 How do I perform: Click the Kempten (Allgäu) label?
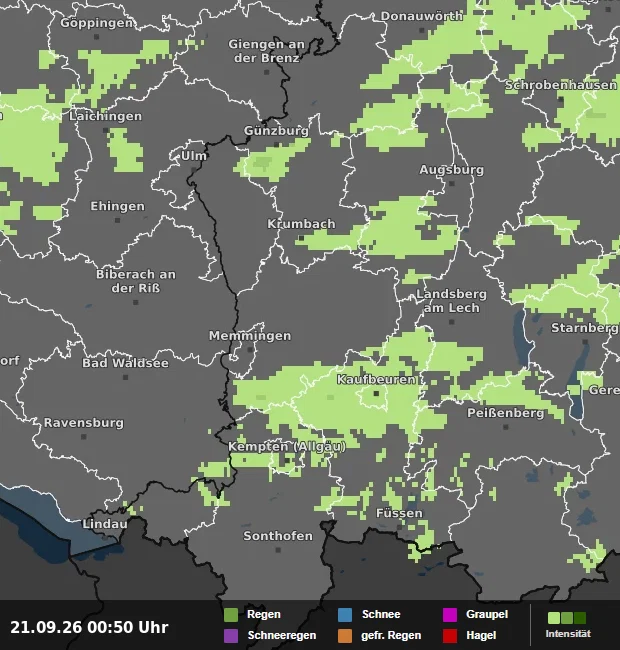point(287,447)
